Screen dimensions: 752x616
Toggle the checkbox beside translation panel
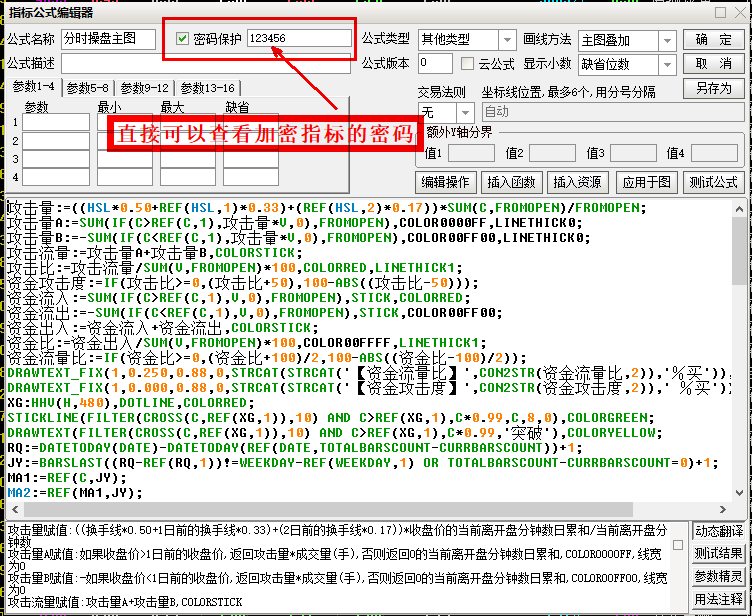tap(678, 545)
